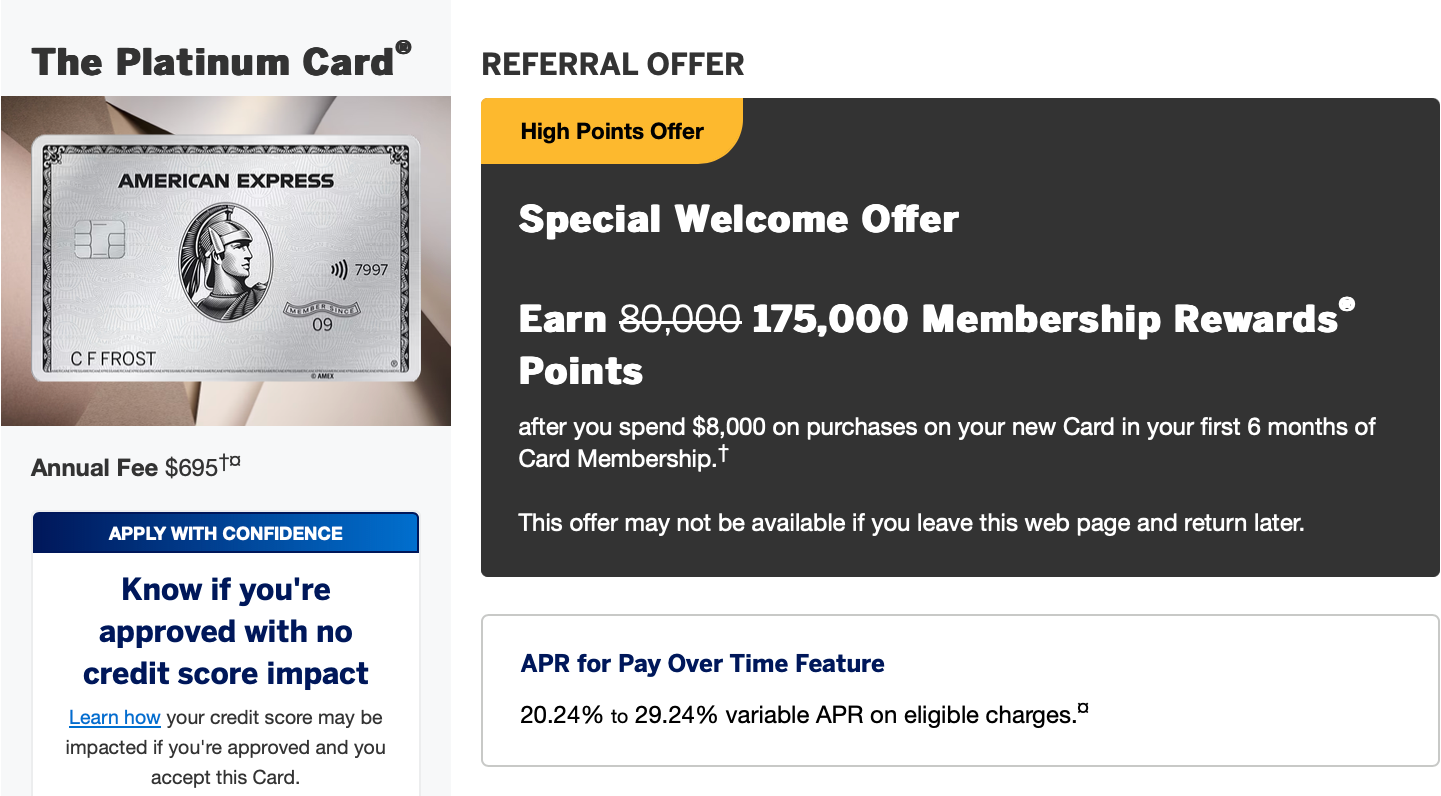
Task: Click the contactless payment symbol on card
Action: point(338,270)
